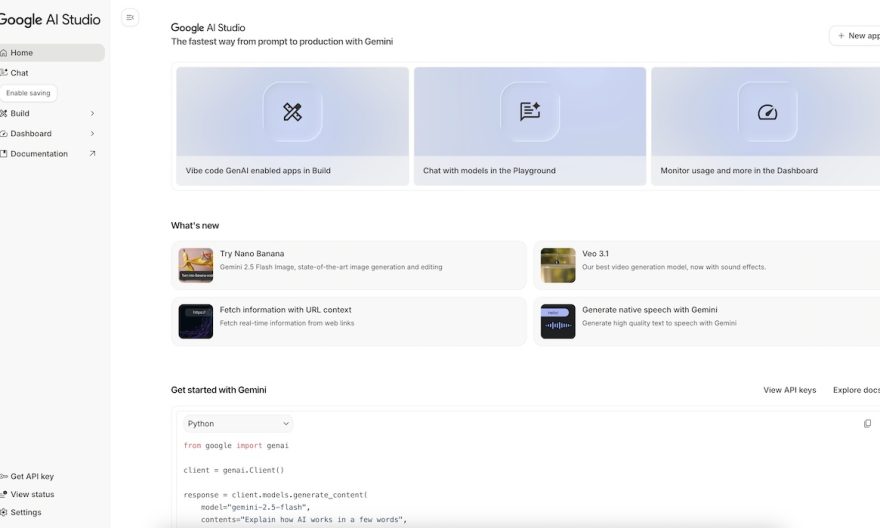Image resolution: width=880 pixels, height=528 pixels.
Task: Click the Playground chat sparkle icon
Action: [530, 112]
